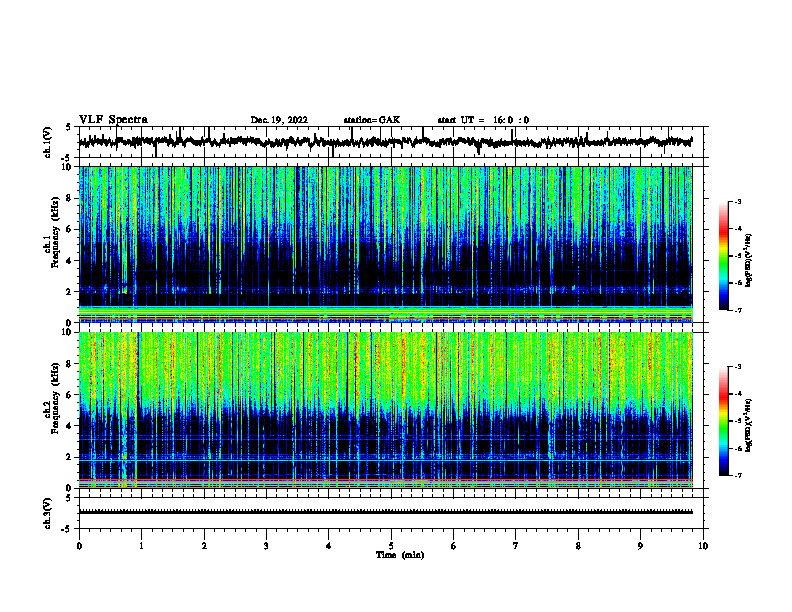Click the ch.1 spectrogram color scale bar

coord(724,256)
